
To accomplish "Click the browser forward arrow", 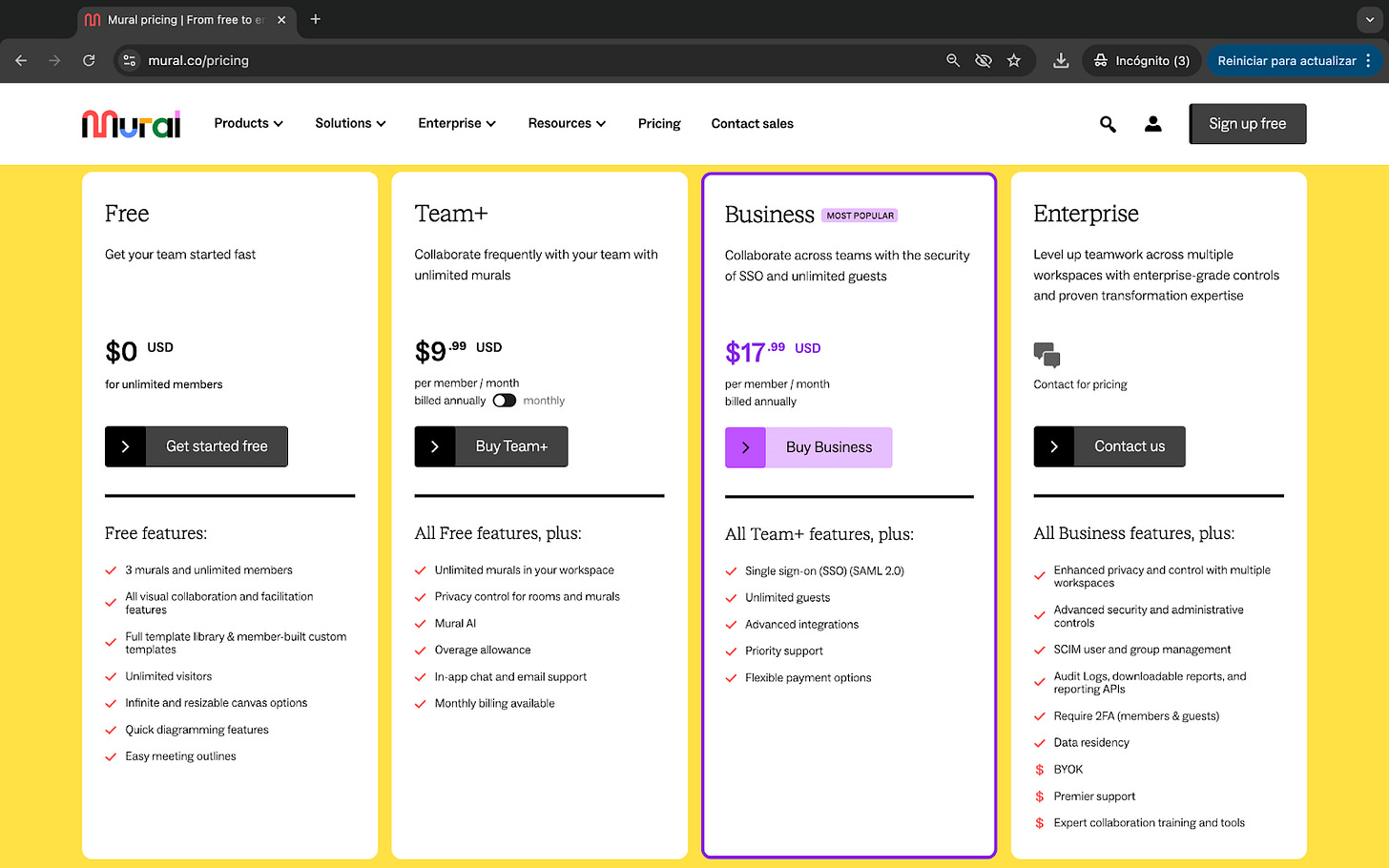I will [x=54, y=60].
